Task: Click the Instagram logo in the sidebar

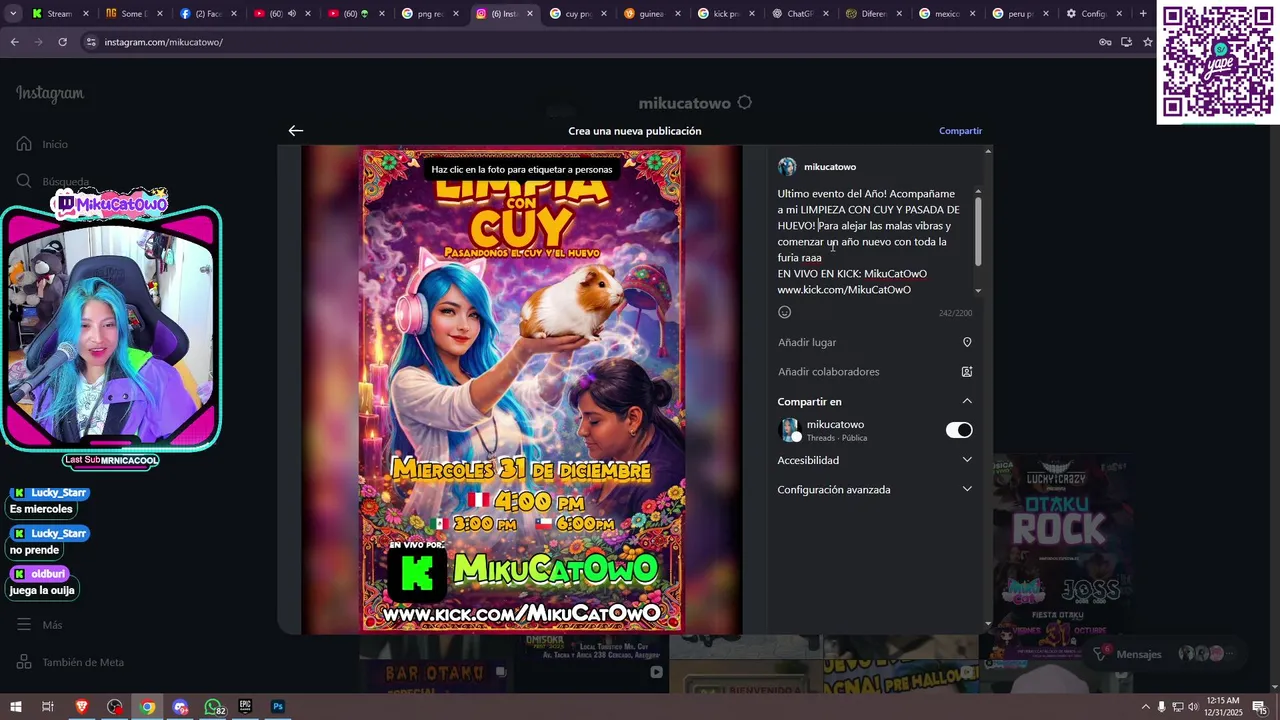Action: click(50, 93)
